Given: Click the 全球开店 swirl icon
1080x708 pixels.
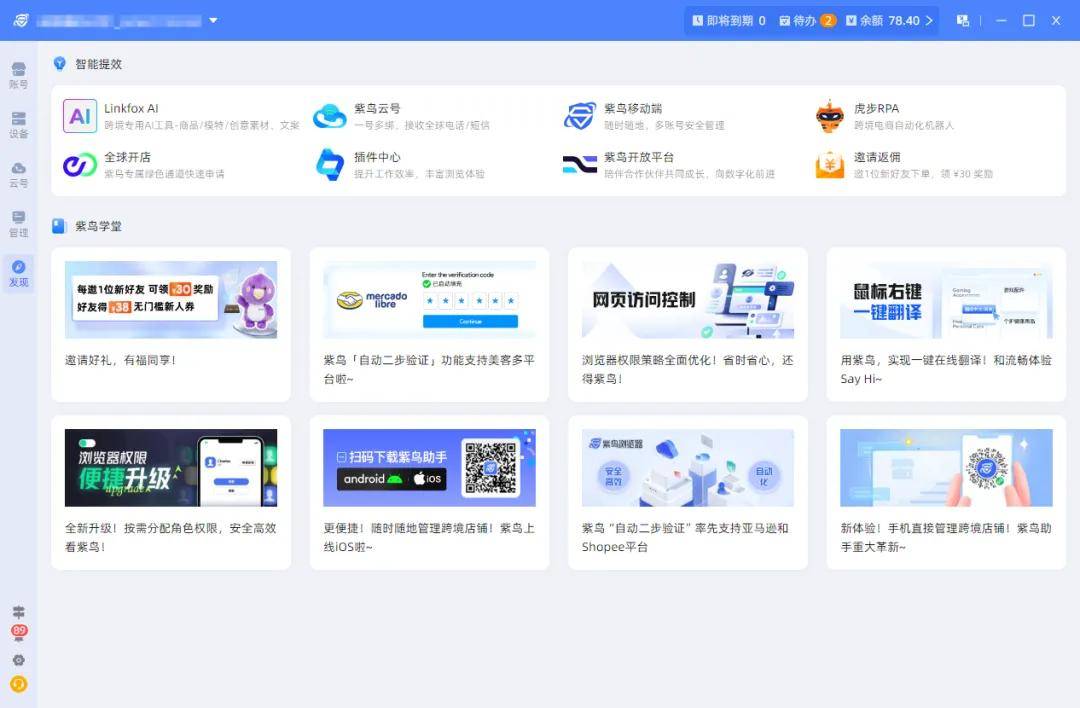Looking at the screenshot, I should [x=80, y=165].
